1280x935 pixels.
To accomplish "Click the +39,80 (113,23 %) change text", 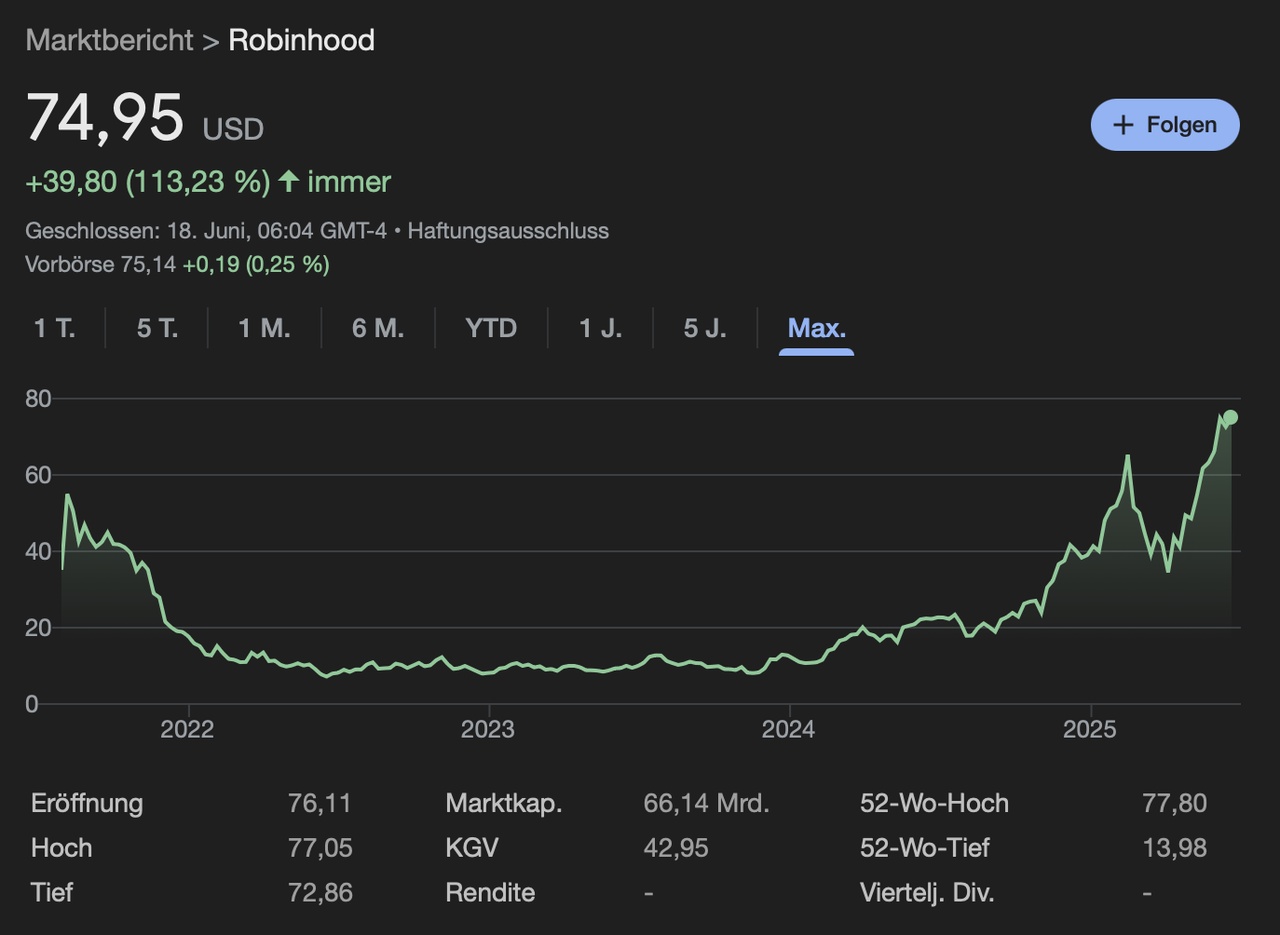I will point(148,182).
